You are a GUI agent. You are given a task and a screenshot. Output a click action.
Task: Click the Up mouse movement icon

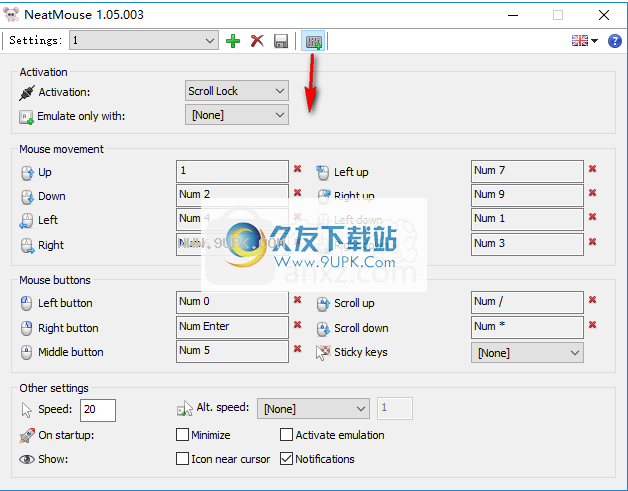pyautogui.click(x=27, y=173)
